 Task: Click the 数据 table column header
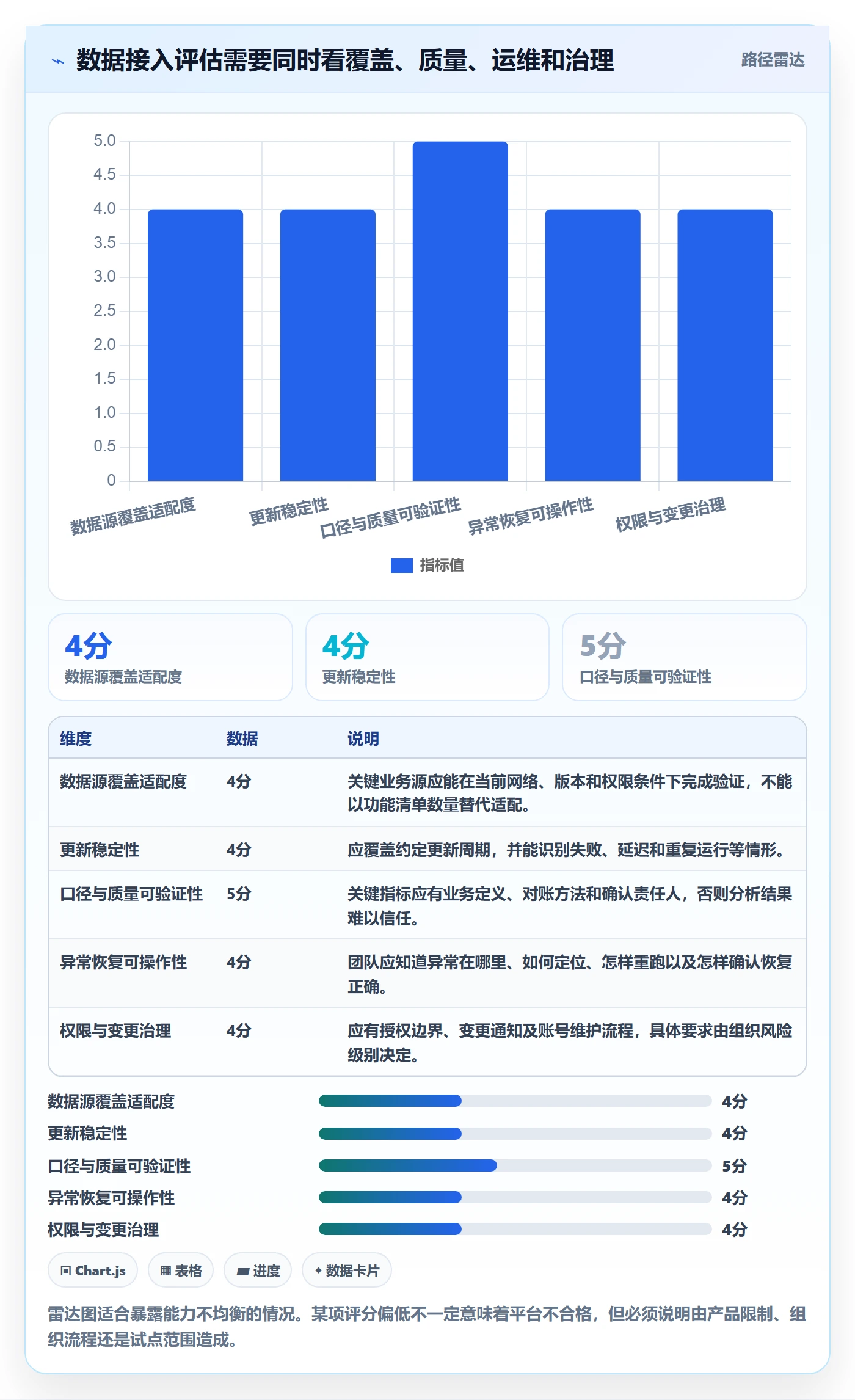click(242, 738)
